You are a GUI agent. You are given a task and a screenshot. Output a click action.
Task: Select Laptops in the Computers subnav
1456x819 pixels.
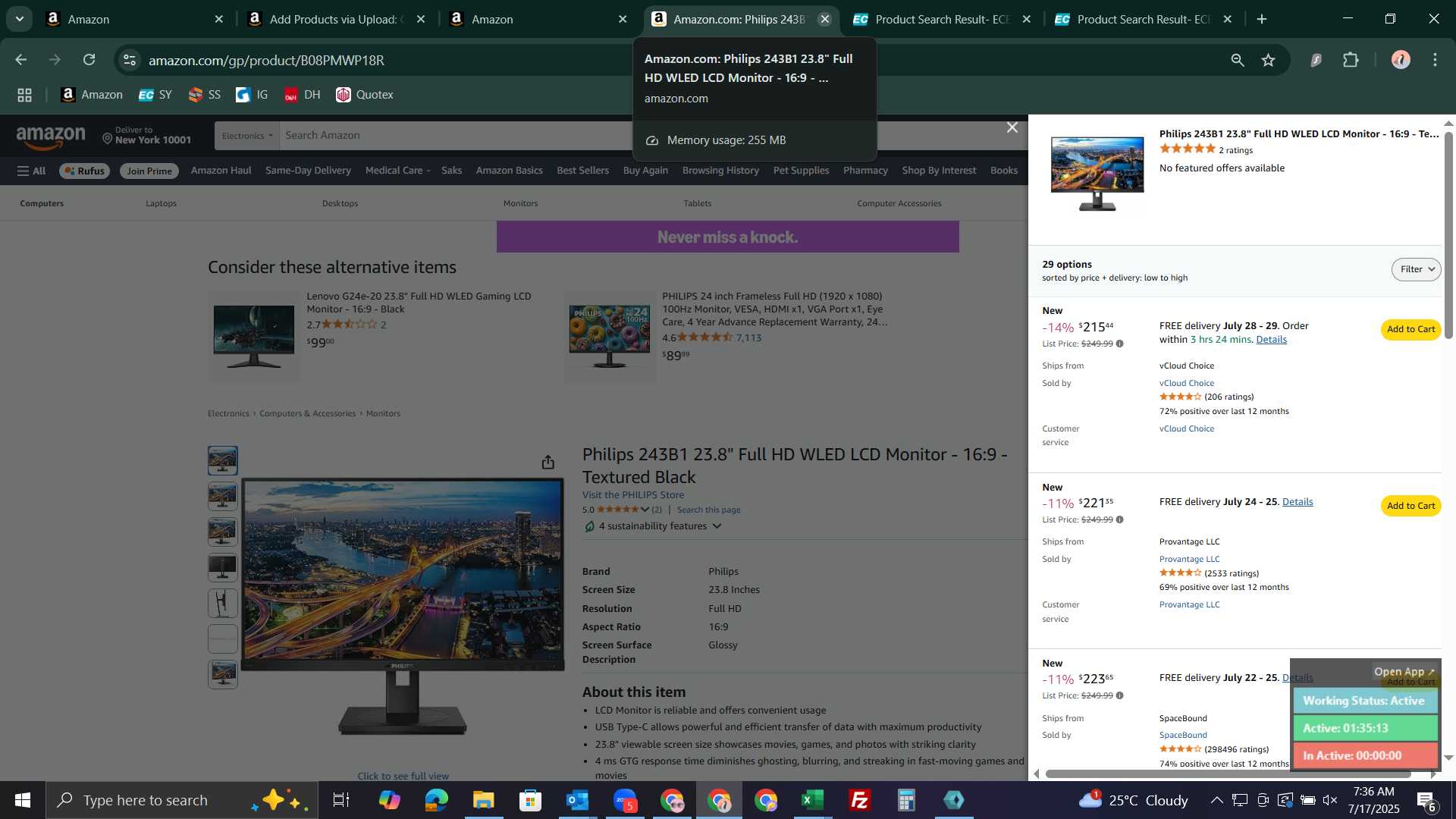tap(161, 203)
